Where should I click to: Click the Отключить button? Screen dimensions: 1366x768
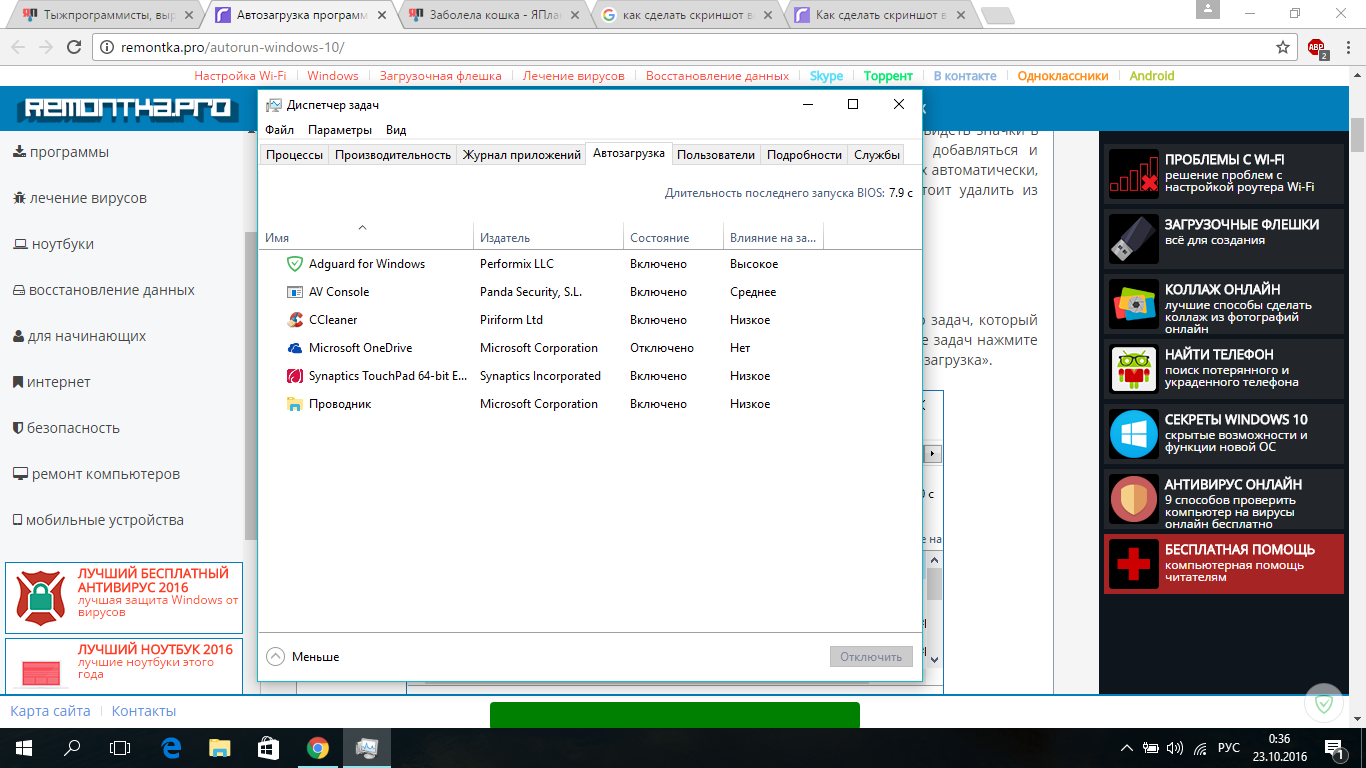click(x=871, y=657)
